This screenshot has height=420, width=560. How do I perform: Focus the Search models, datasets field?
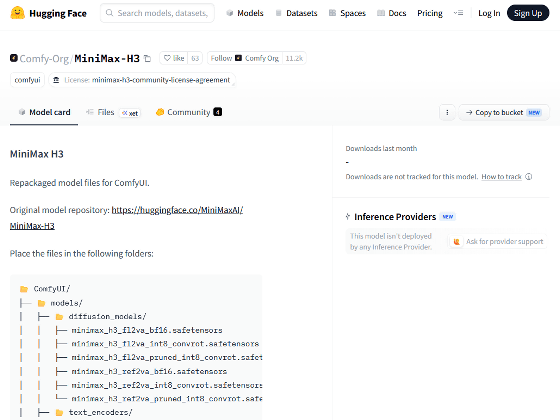coord(158,13)
